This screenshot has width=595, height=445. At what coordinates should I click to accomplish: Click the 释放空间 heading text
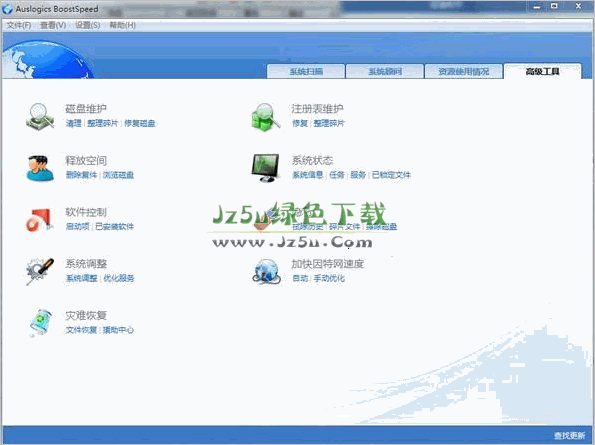pos(86,160)
